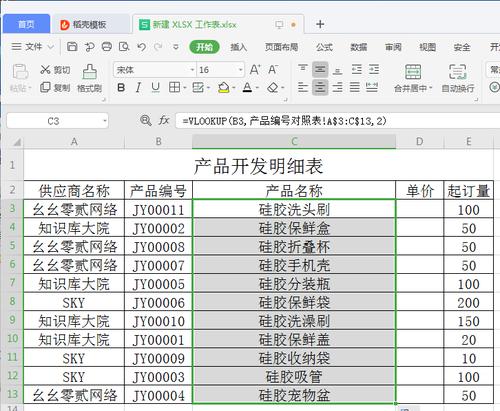
Task: Open the 安全 ribbon tab
Action: pyautogui.click(x=462, y=47)
